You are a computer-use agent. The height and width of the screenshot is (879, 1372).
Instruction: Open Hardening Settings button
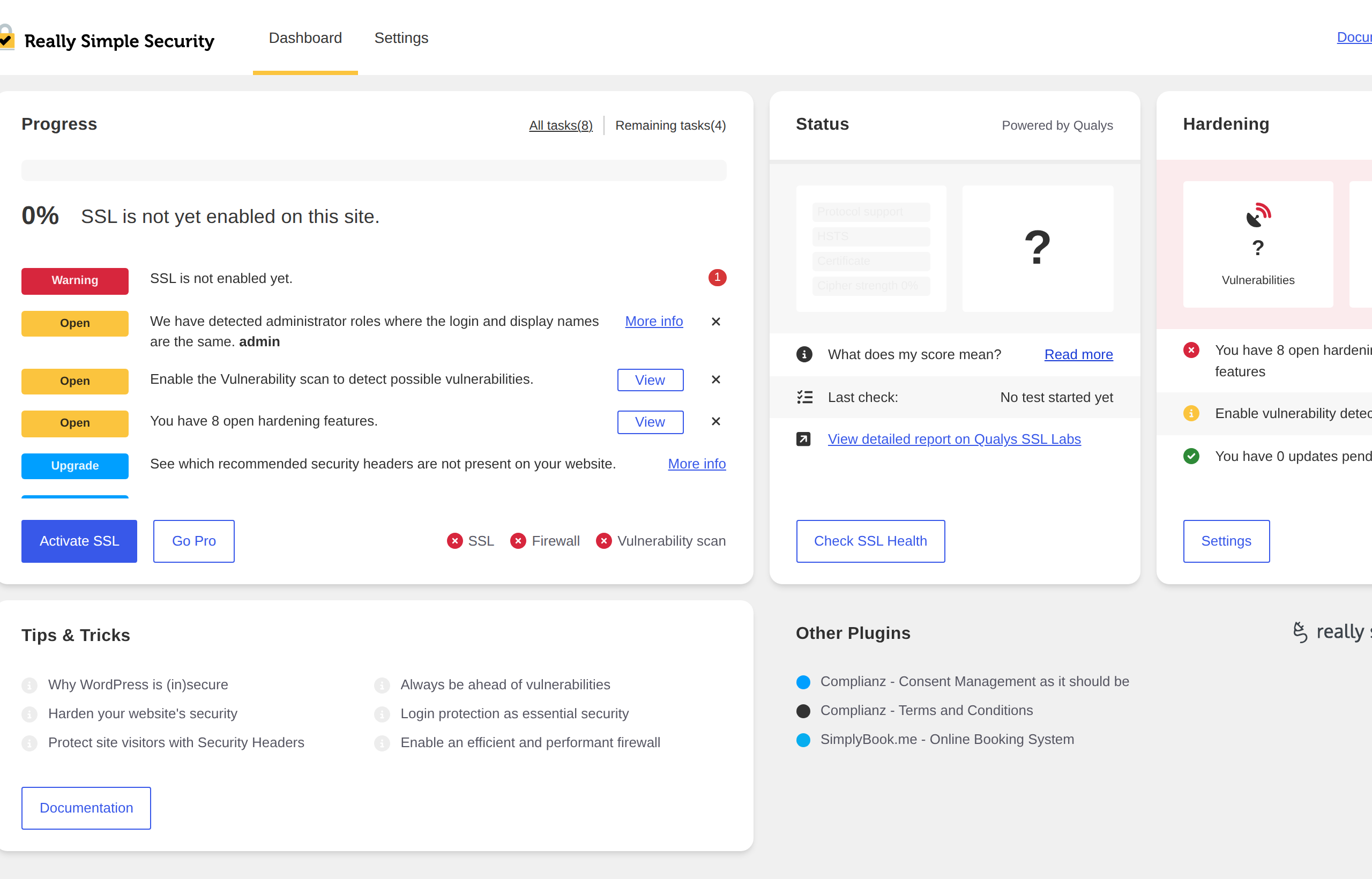[x=1226, y=540]
